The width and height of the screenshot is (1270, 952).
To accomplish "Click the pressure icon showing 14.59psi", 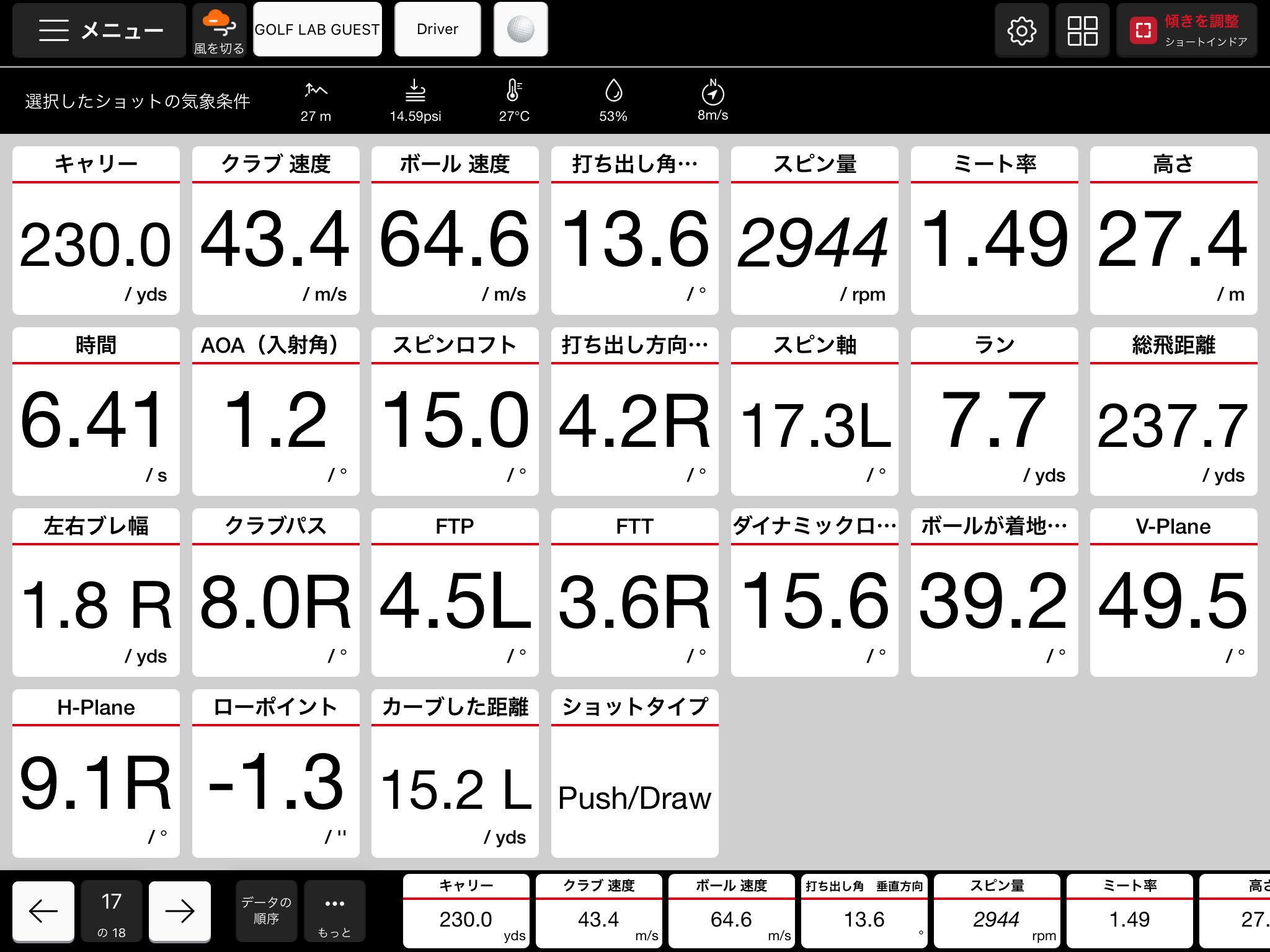I will [x=415, y=92].
